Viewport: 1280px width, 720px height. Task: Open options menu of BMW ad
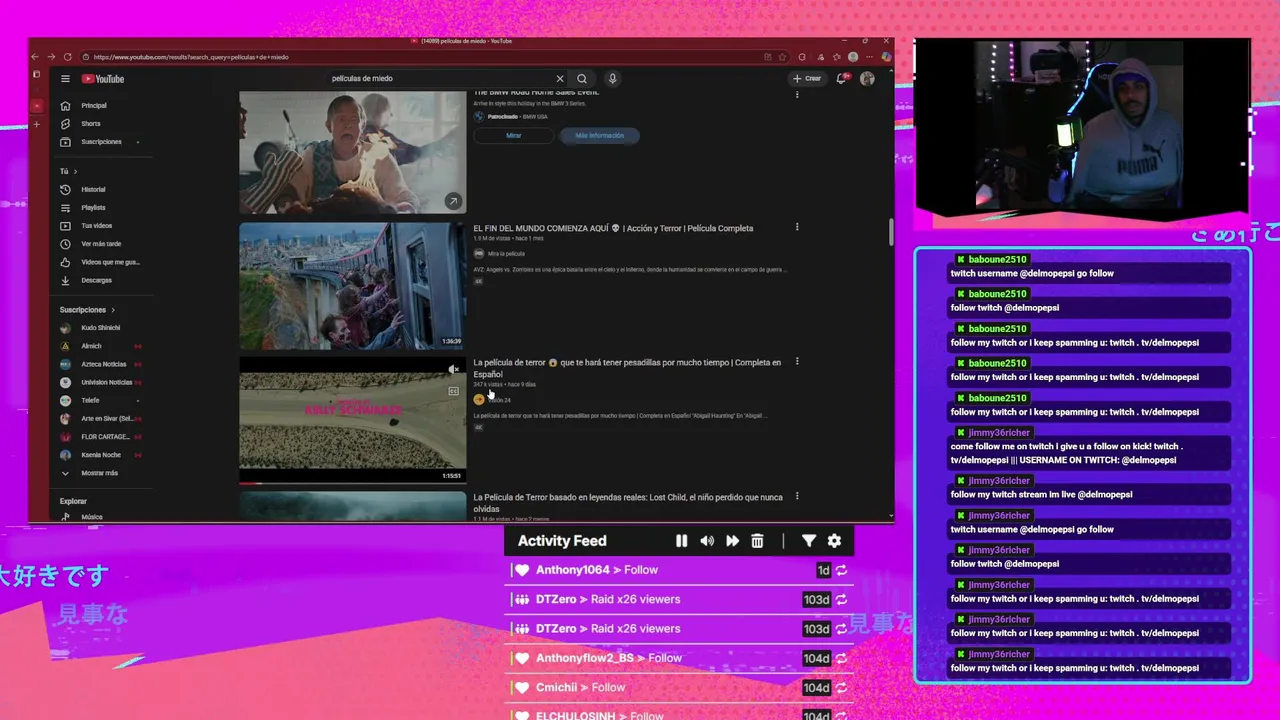click(x=797, y=94)
